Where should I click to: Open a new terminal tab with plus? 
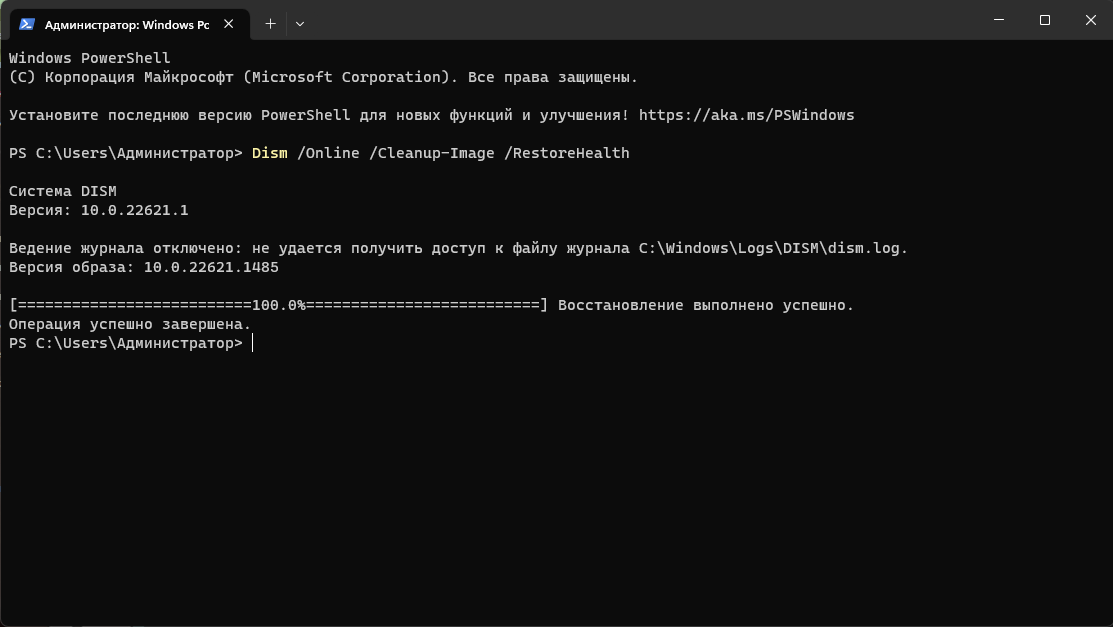pos(270,23)
